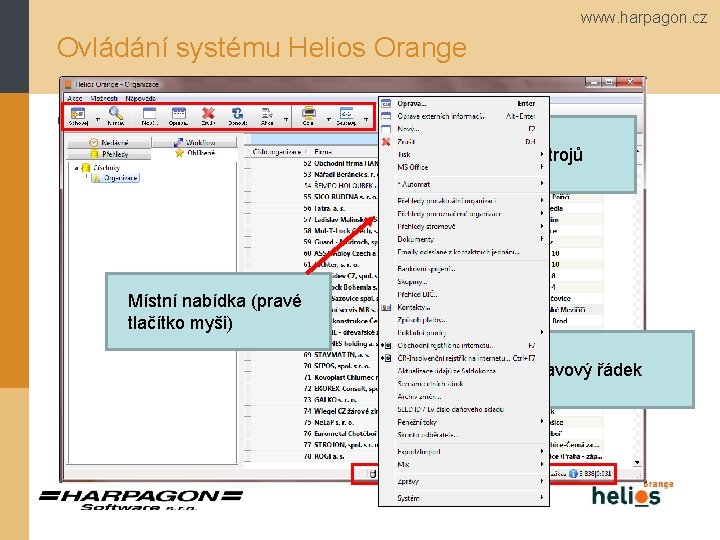Click the Obchodní rejstřík na internetu icon
Viewport: 720px width, 540px height.
[x=387, y=345]
